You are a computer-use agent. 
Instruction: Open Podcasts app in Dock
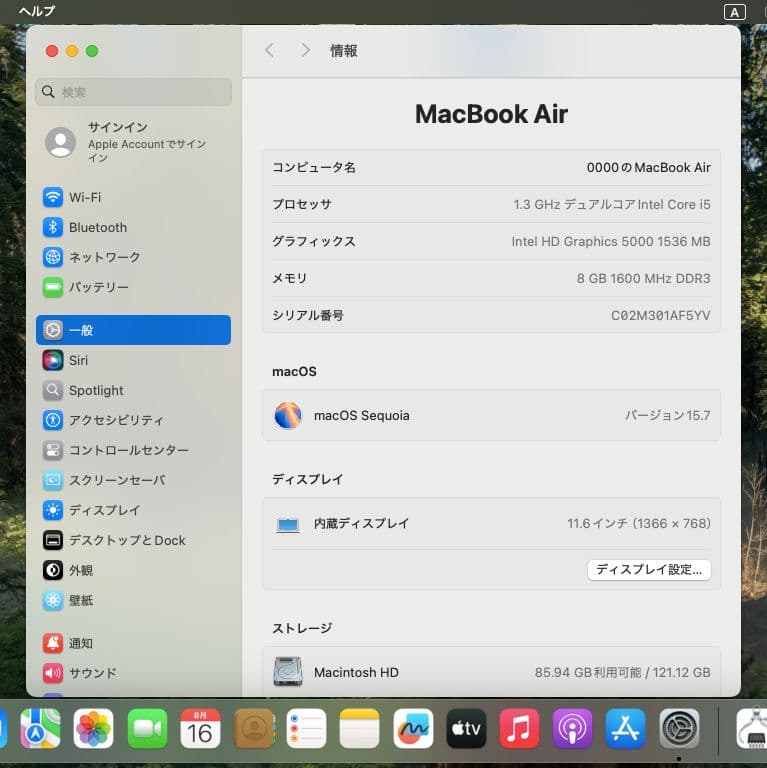[x=573, y=728]
